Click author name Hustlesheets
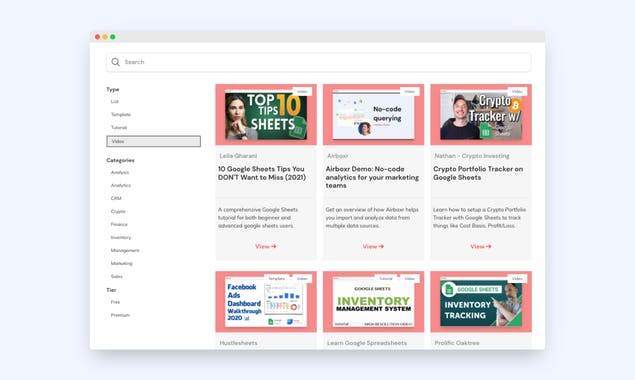 (239, 343)
